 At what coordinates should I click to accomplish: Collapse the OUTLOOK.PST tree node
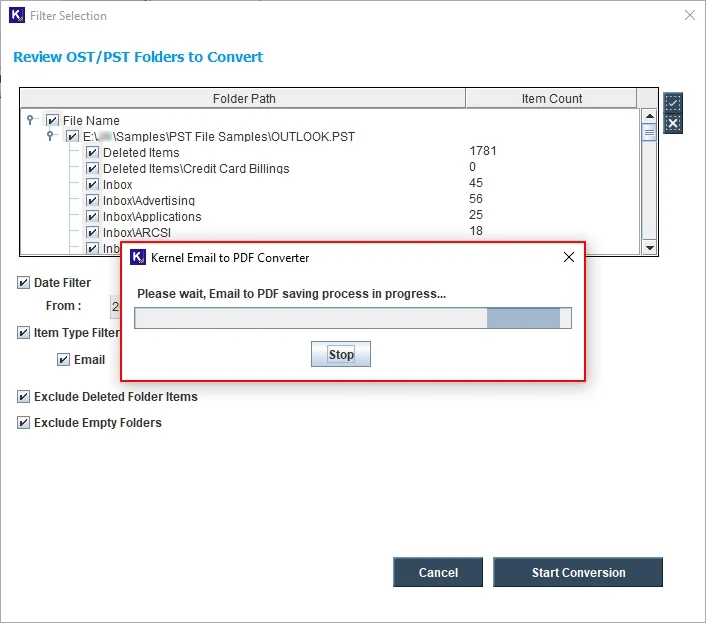tap(50, 135)
